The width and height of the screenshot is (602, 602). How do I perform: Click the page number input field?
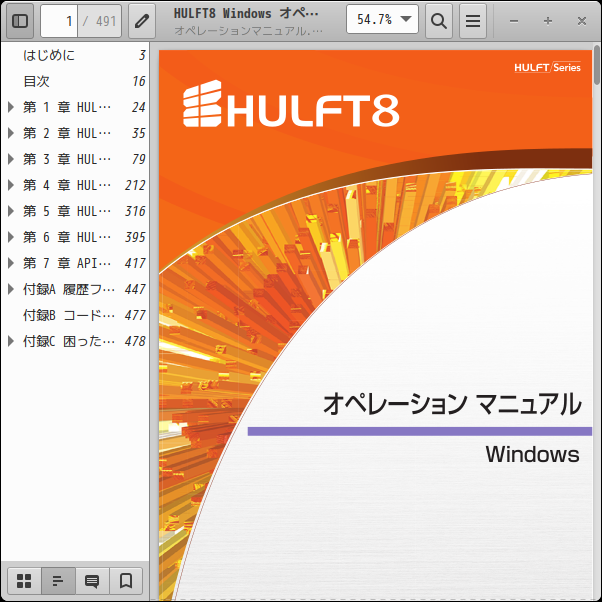[59, 21]
